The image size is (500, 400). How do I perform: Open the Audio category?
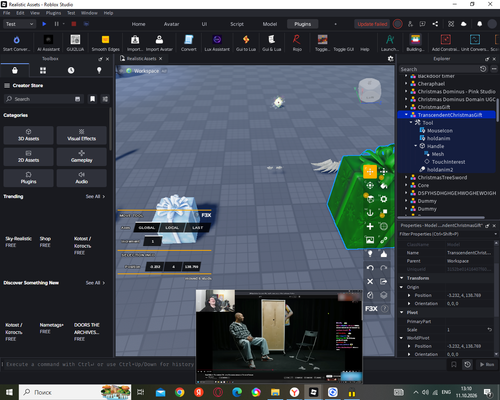point(82,178)
